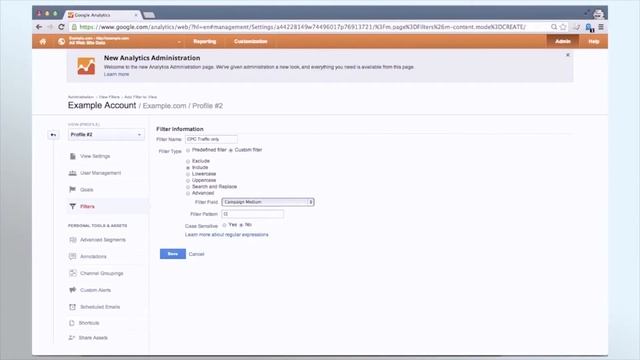Open a new browser tab
Screen dimensions: 640x360
coord(149,15)
